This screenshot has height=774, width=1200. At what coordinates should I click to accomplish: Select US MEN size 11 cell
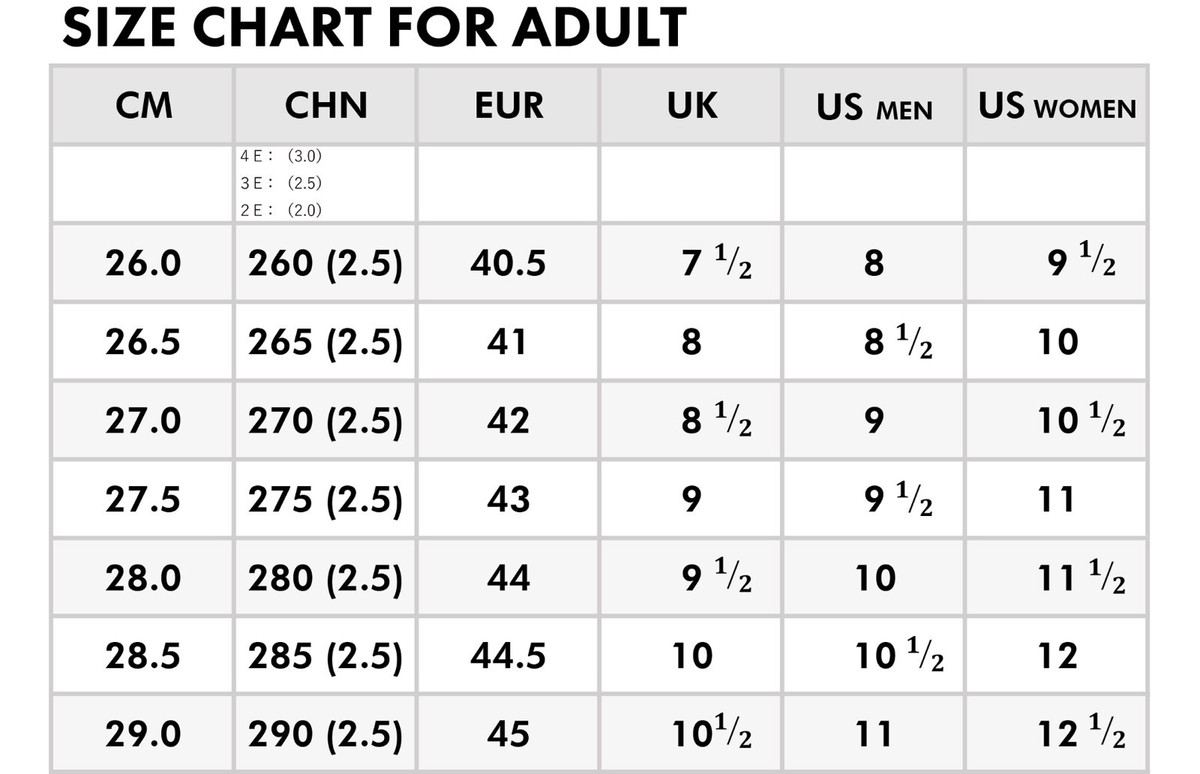[x=873, y=734]
